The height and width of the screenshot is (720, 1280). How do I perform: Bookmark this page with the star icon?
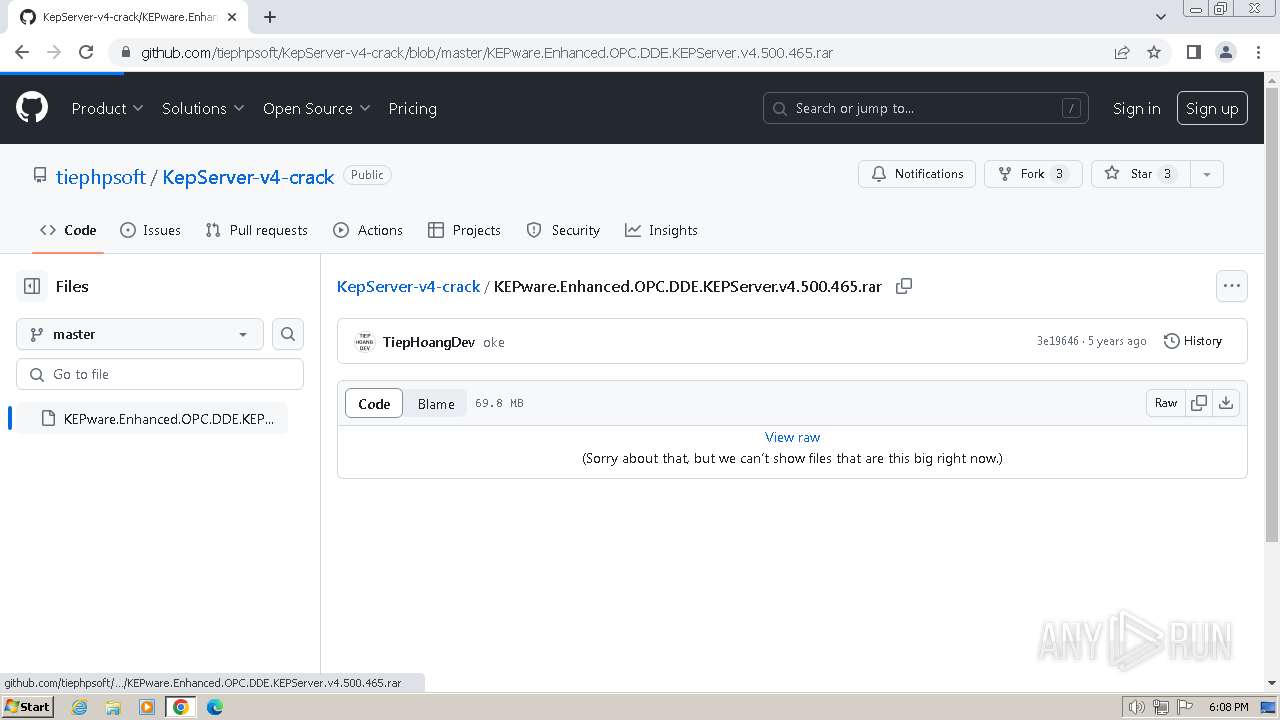point(1154,52)
